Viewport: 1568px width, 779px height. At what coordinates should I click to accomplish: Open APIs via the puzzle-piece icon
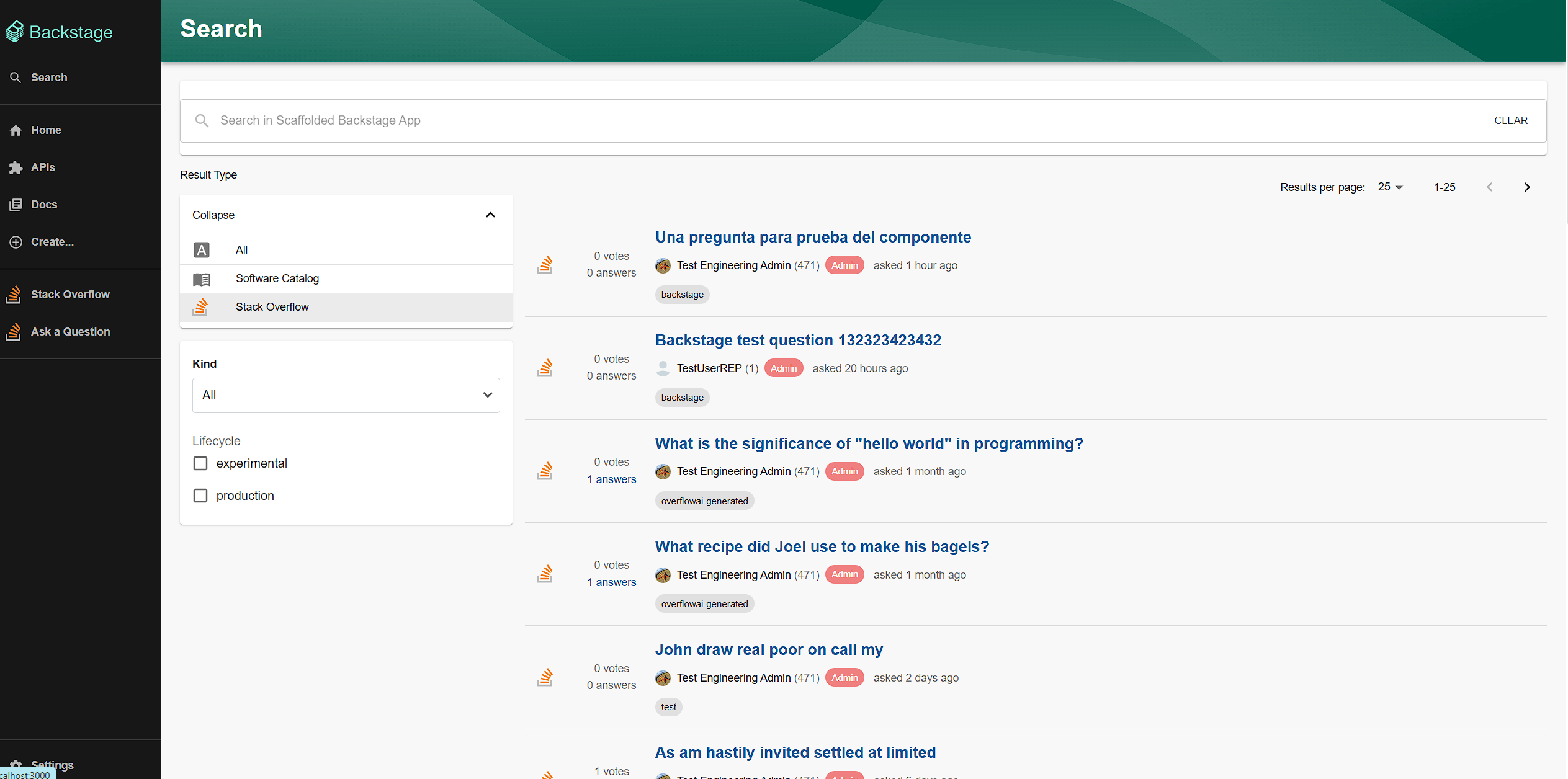[x=16, y=167]
